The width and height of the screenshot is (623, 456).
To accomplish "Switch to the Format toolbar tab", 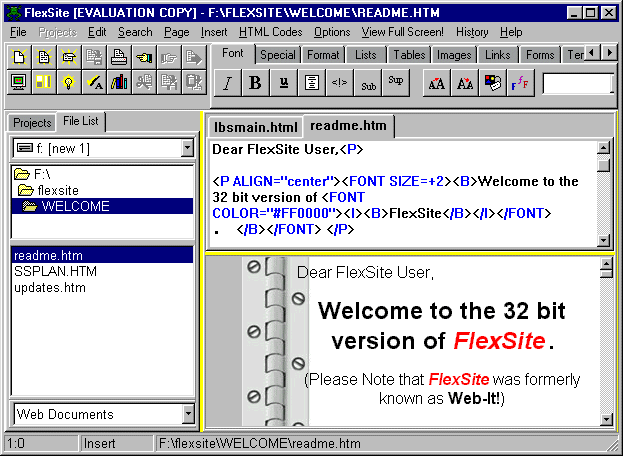I will [323, 55].
